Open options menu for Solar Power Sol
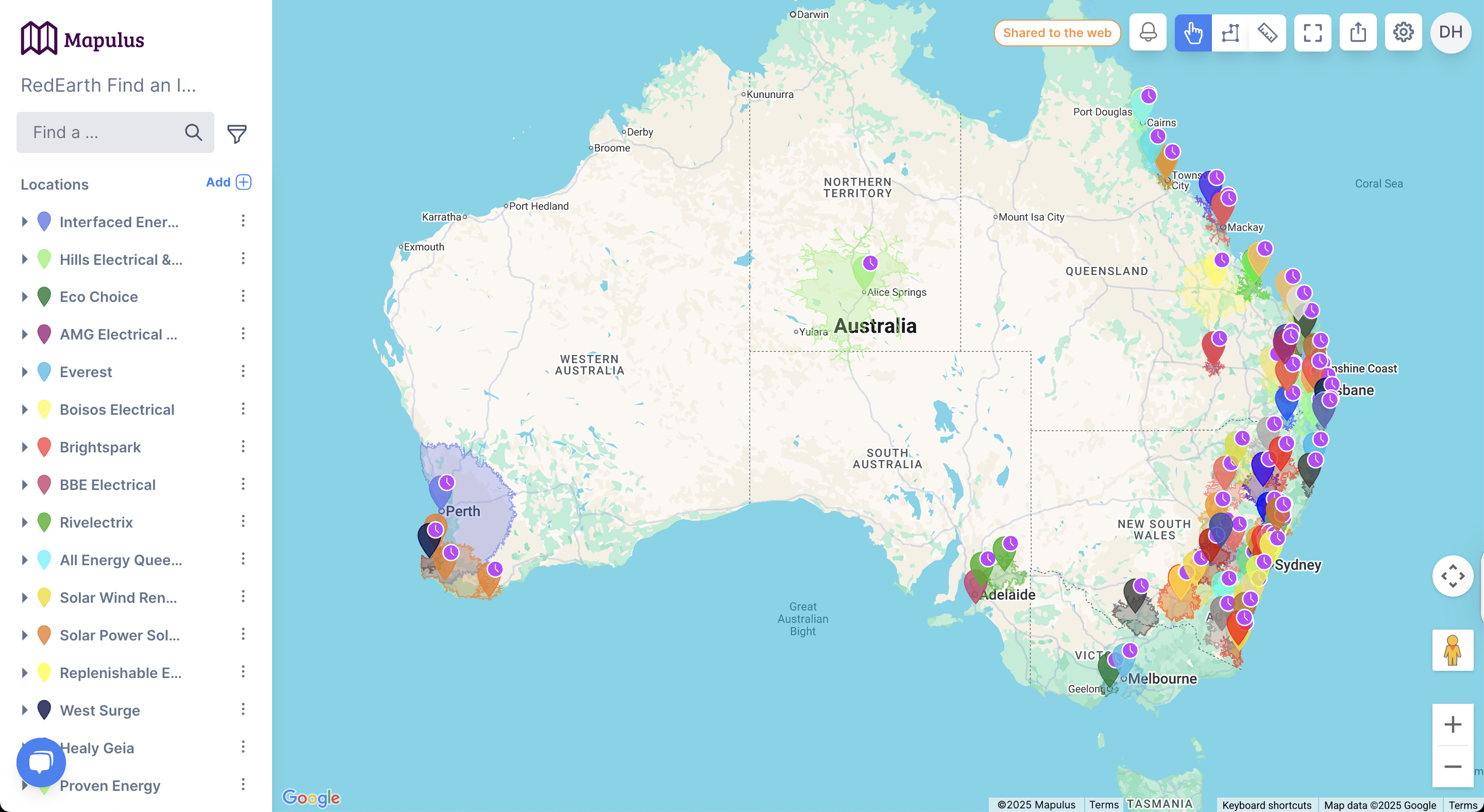This screenshot has height=812, width=1484. click(x=243, y=635)
